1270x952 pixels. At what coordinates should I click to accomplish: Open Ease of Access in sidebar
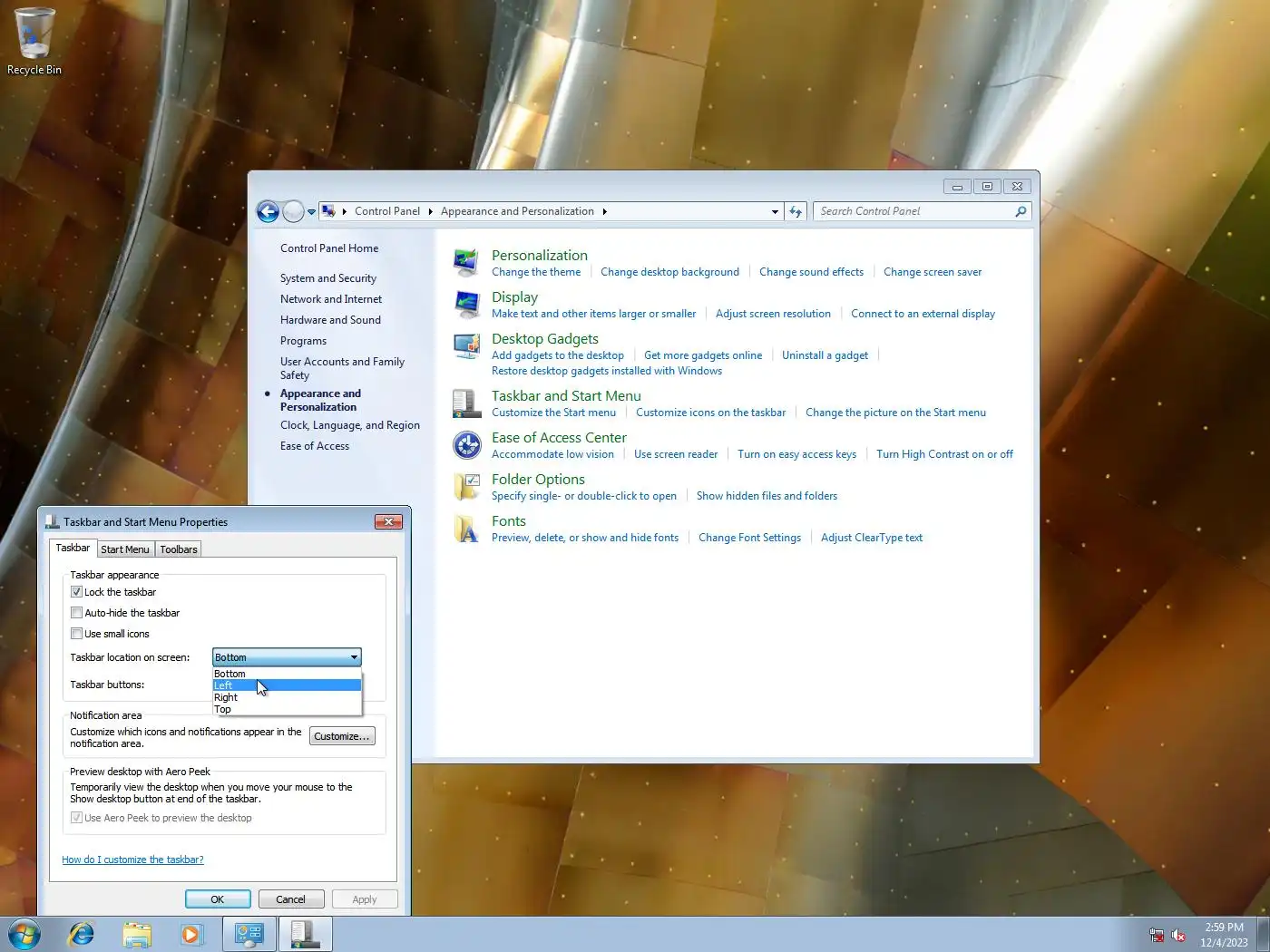pos(315,446)
